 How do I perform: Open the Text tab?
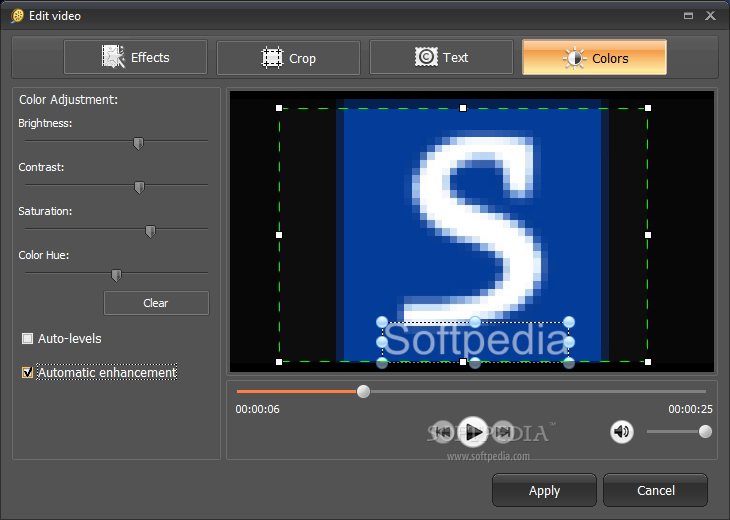(441, 57)
